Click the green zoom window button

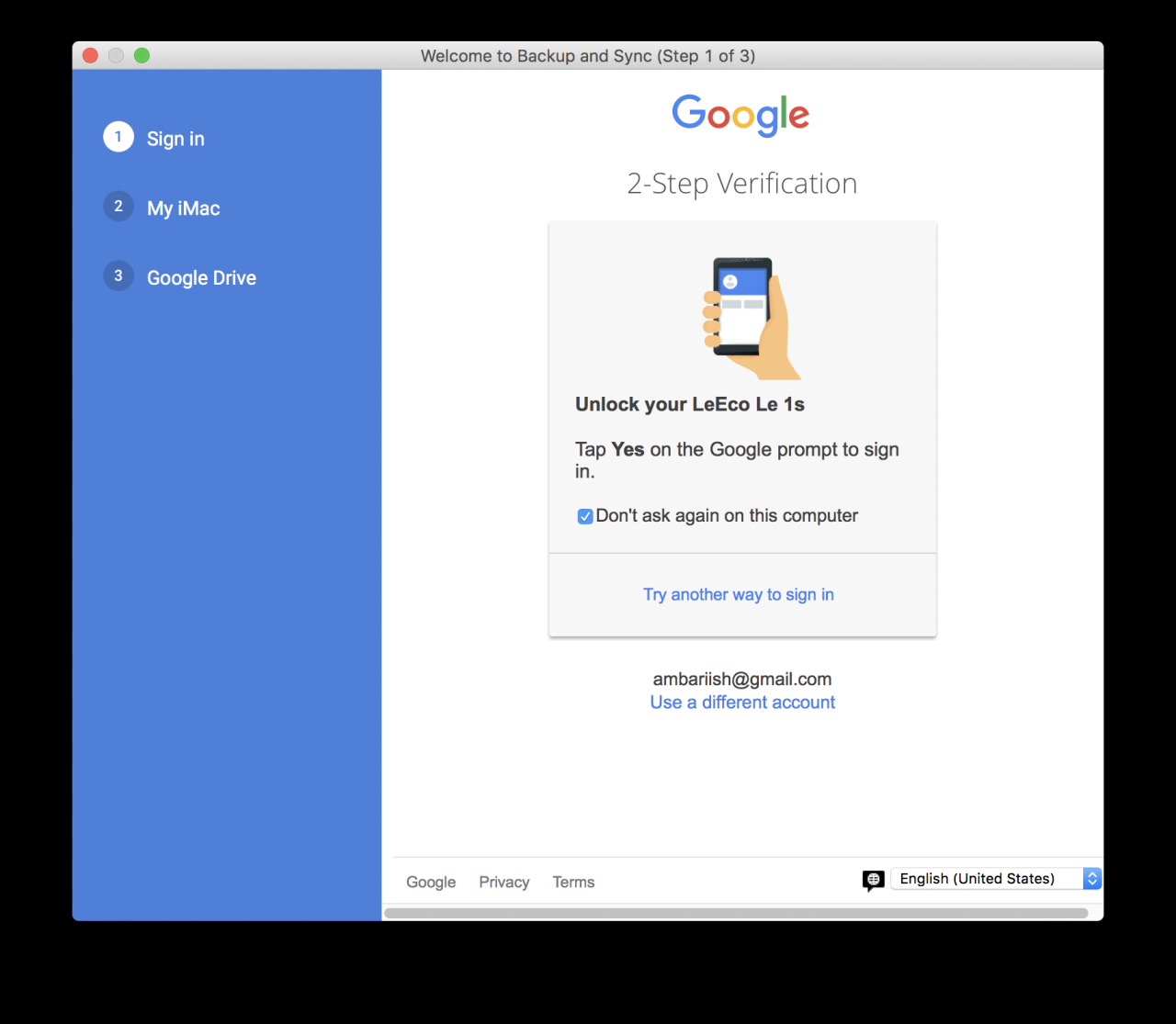click(x=141, y=55)
